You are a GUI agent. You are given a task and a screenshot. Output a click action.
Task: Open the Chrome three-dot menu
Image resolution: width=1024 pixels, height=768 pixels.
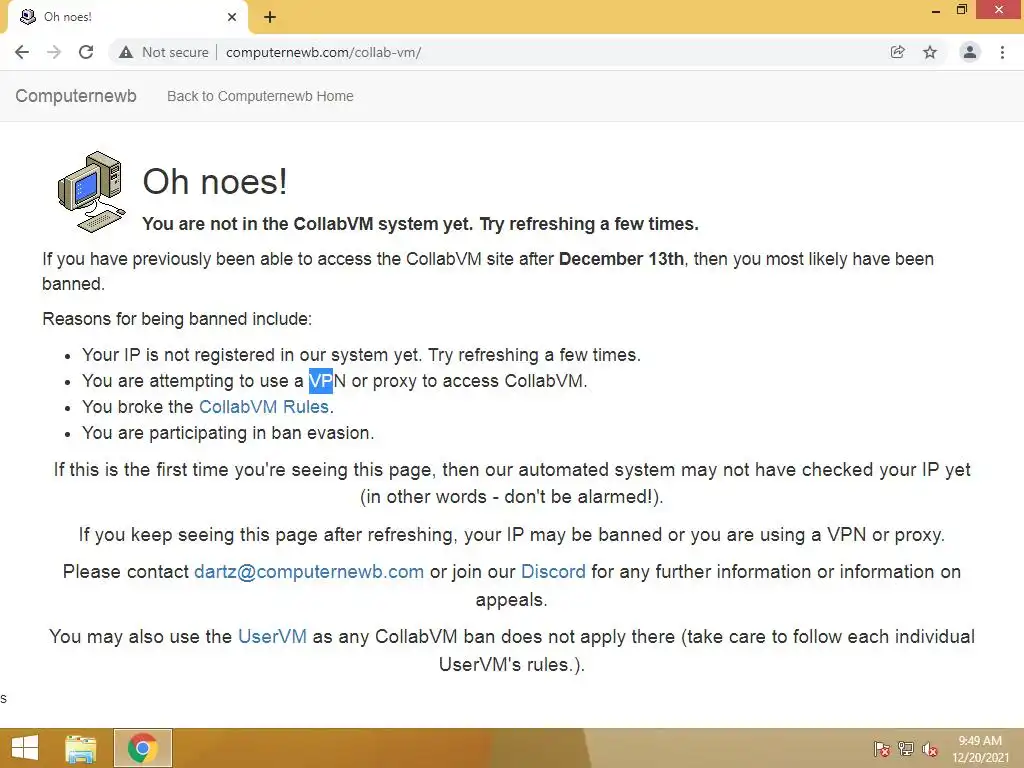1002,52
